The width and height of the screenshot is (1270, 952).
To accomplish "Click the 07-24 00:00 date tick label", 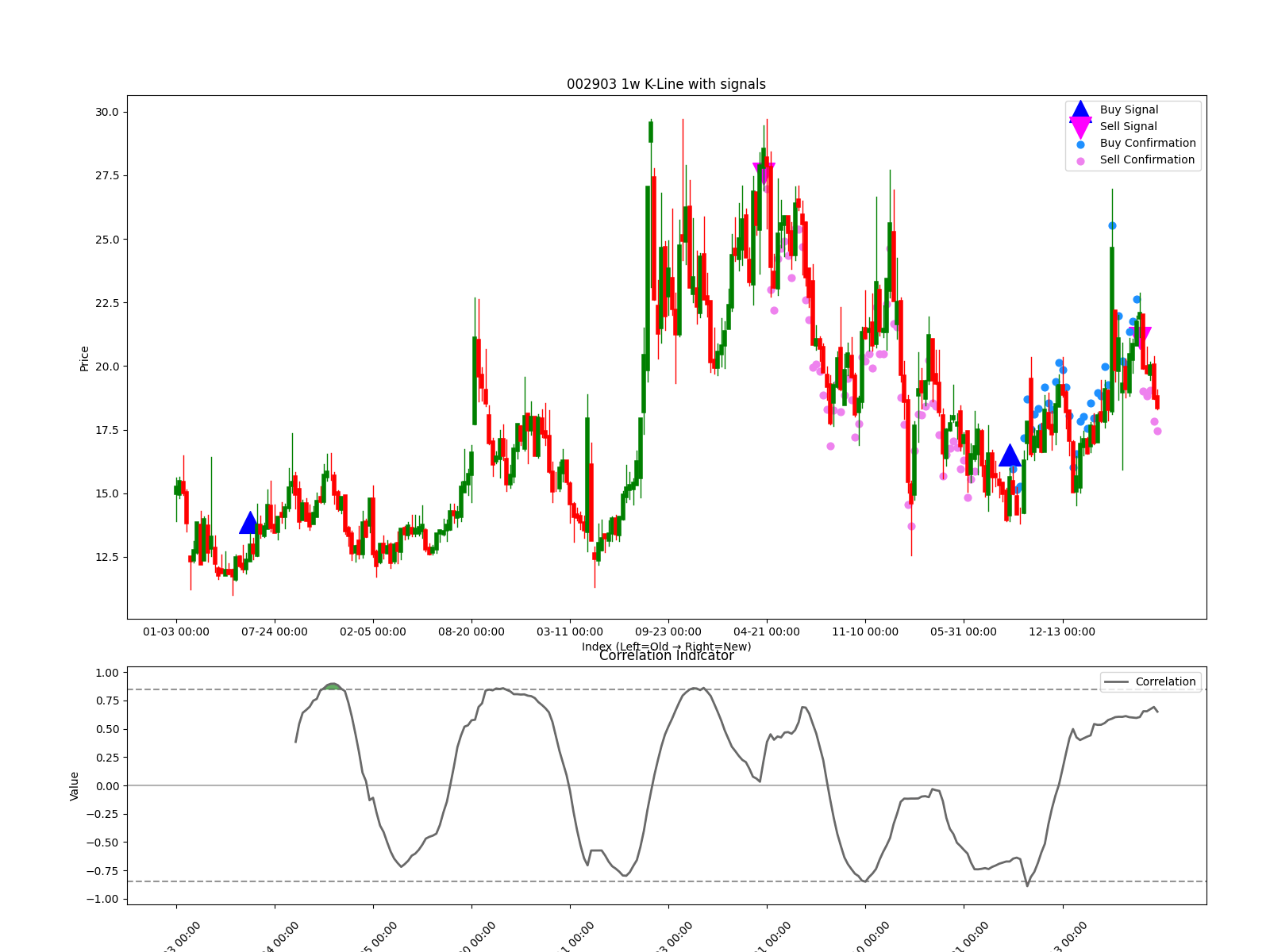I will 275,631.
